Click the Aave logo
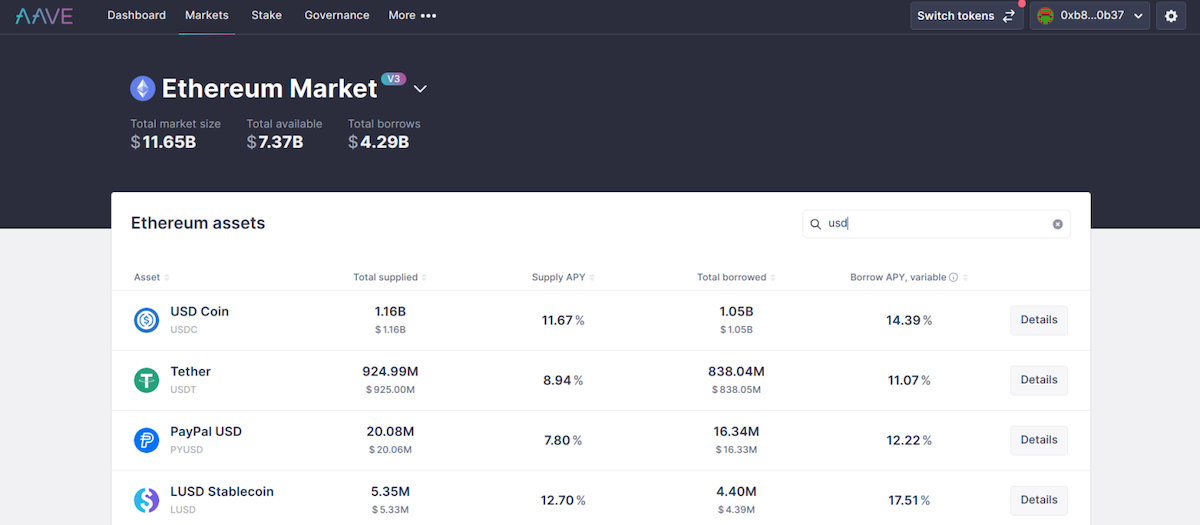Screen dimensions: 1200x525 (x=44, y=16)
